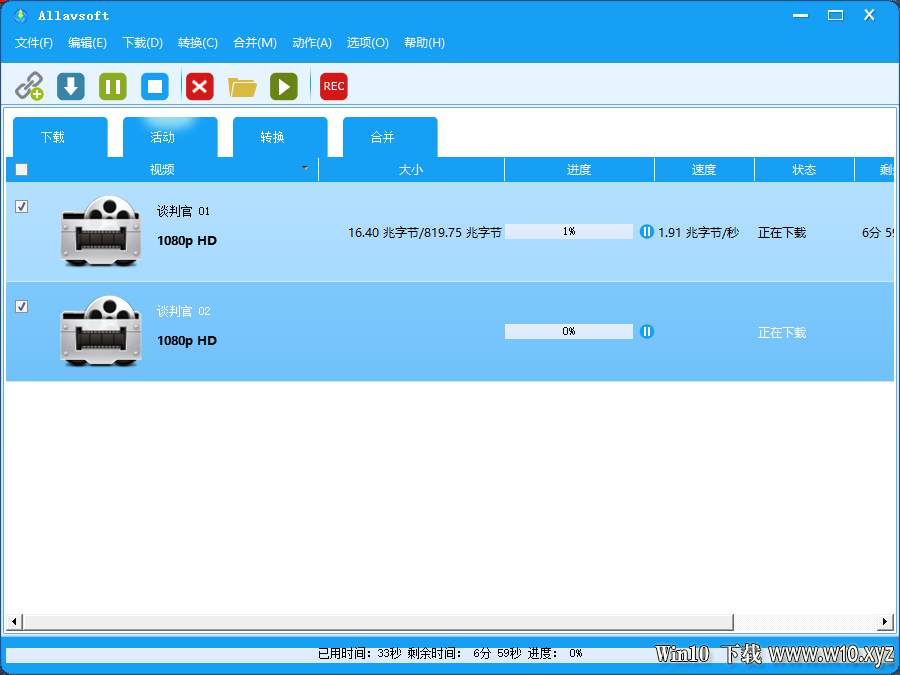Open the 编辑(E) menu
The image size is (900, 675).
point(87,42)
